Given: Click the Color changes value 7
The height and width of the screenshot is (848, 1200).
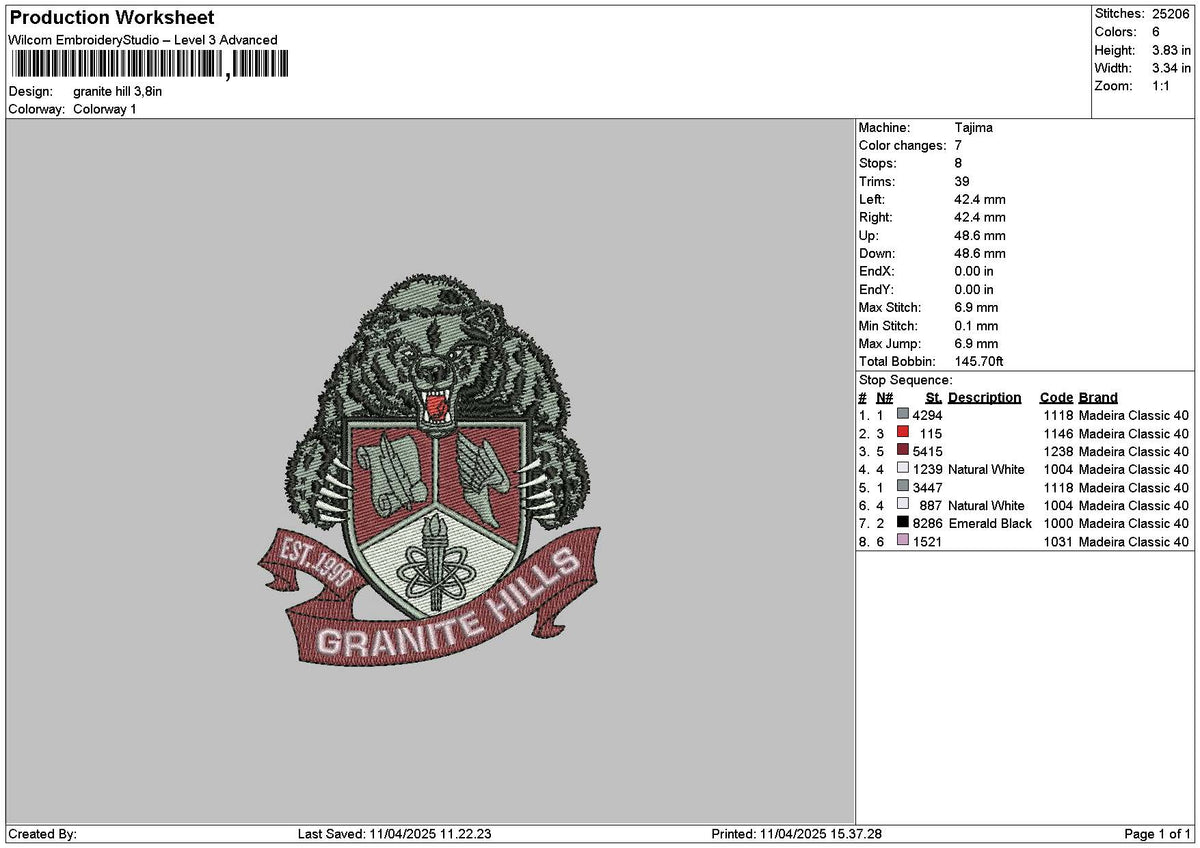Looking at the screenshot, I should 958,146.
